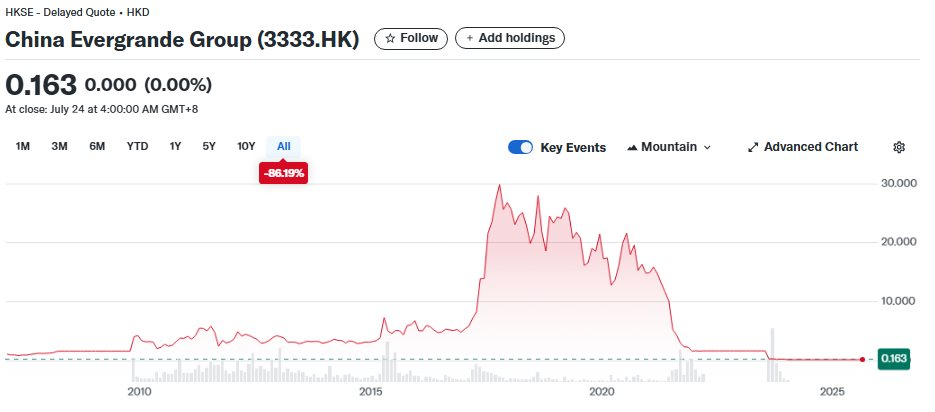Click the red endpoint dot on chart
This screenshot has height=412, width=935.
click(x=862, y=359)
